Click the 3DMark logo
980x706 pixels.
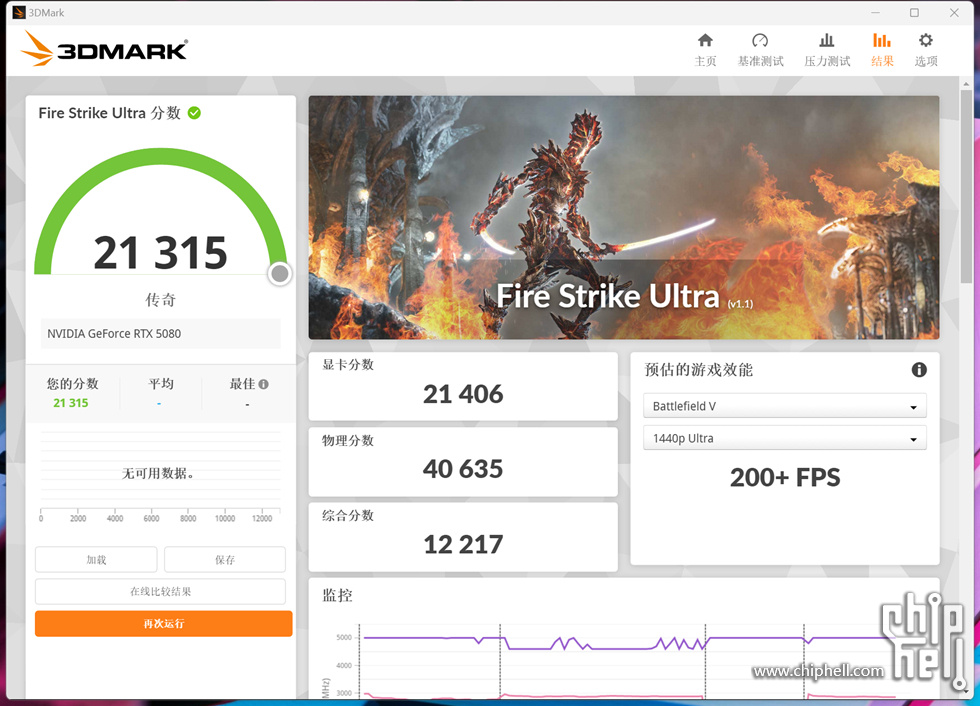(x=104, y=49)
